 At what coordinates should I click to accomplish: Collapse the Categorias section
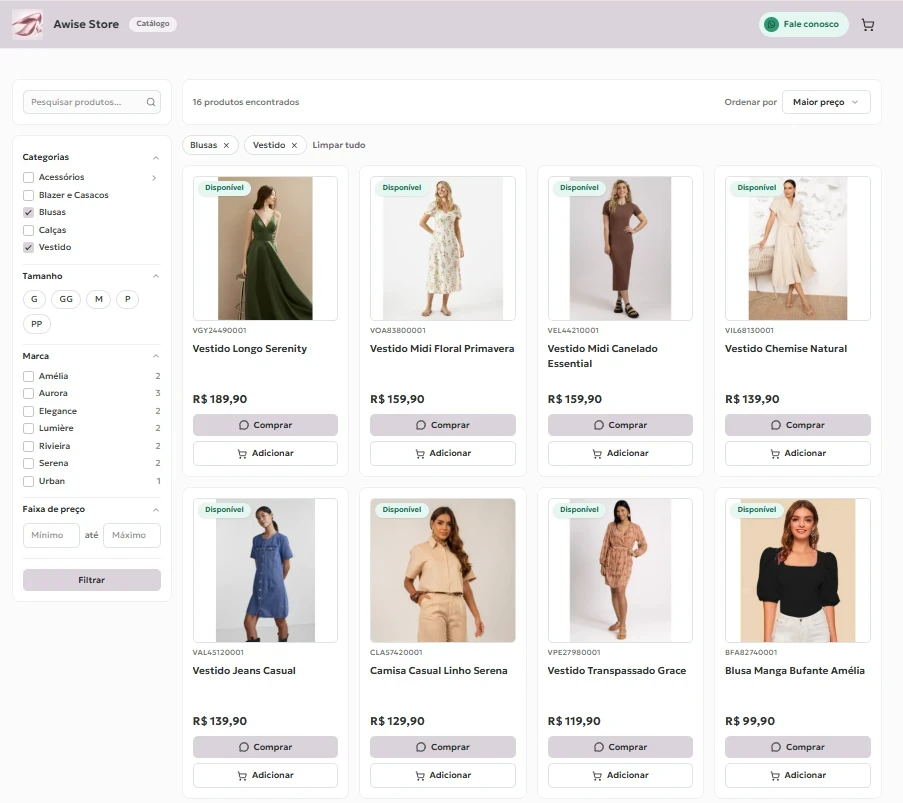click(x=155, y=158)
